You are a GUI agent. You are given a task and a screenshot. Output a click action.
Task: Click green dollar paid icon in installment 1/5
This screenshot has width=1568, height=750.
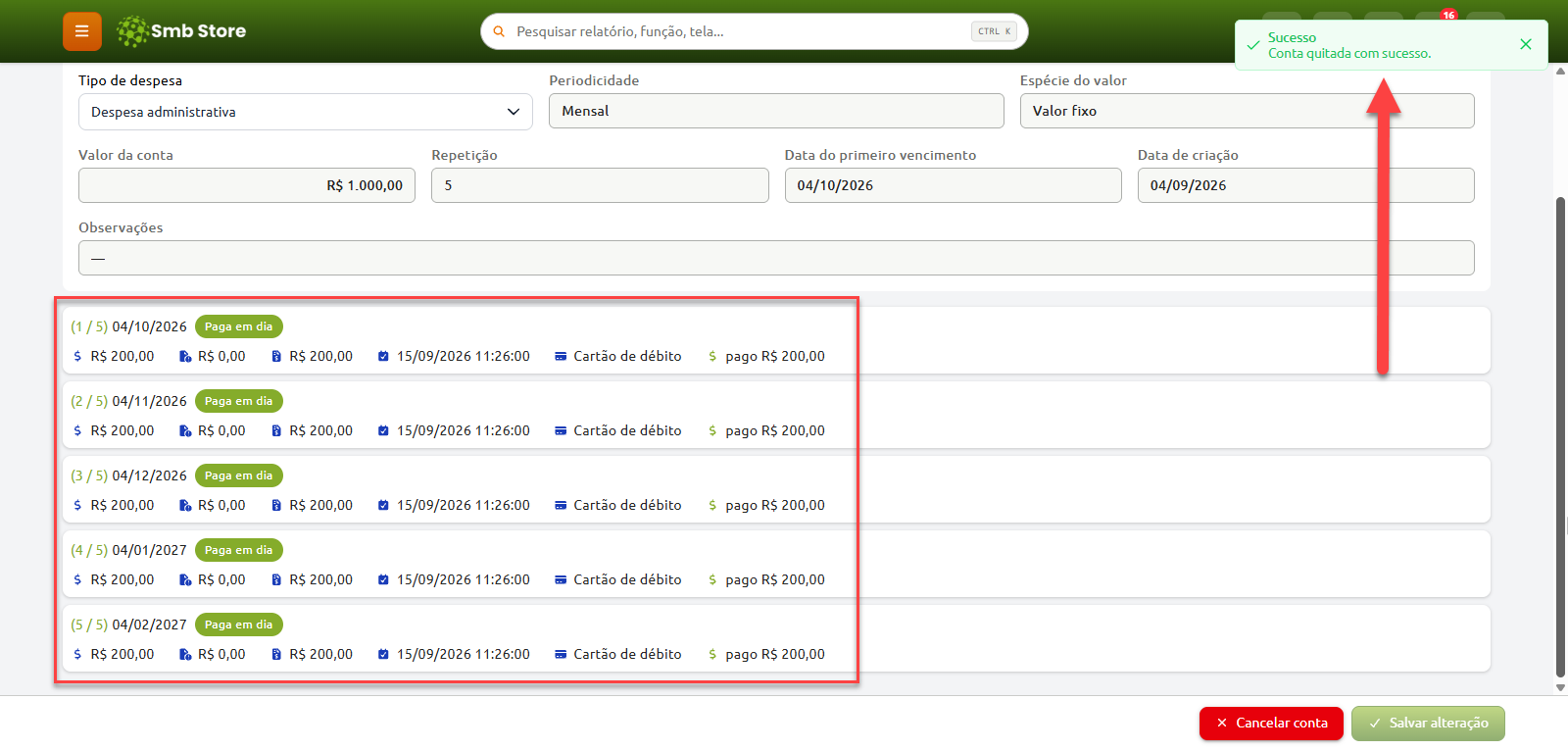(712, 356)
